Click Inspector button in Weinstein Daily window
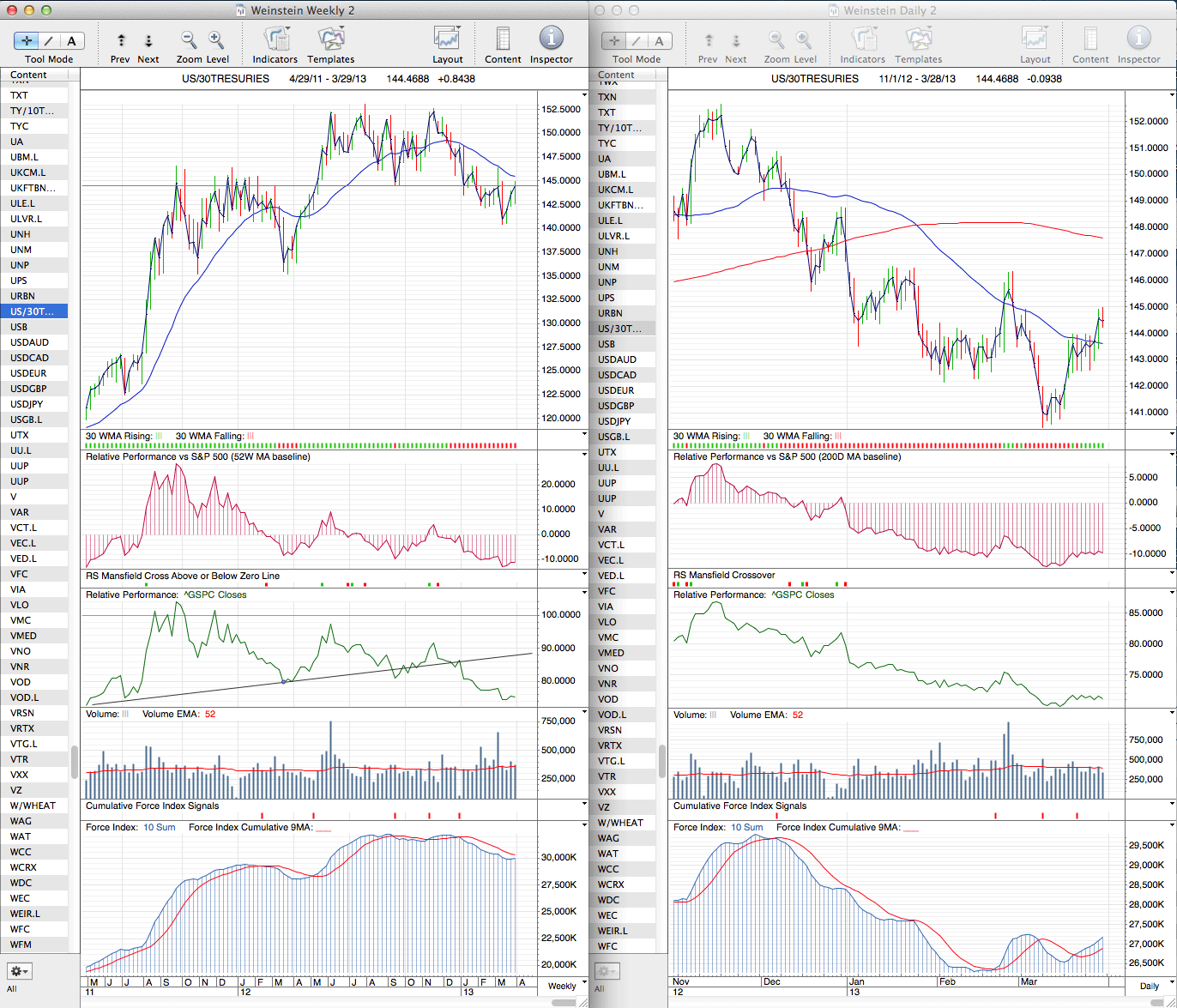Image resolution: width=1177 pixels, height=1008 pixels. click(1138, 40)
